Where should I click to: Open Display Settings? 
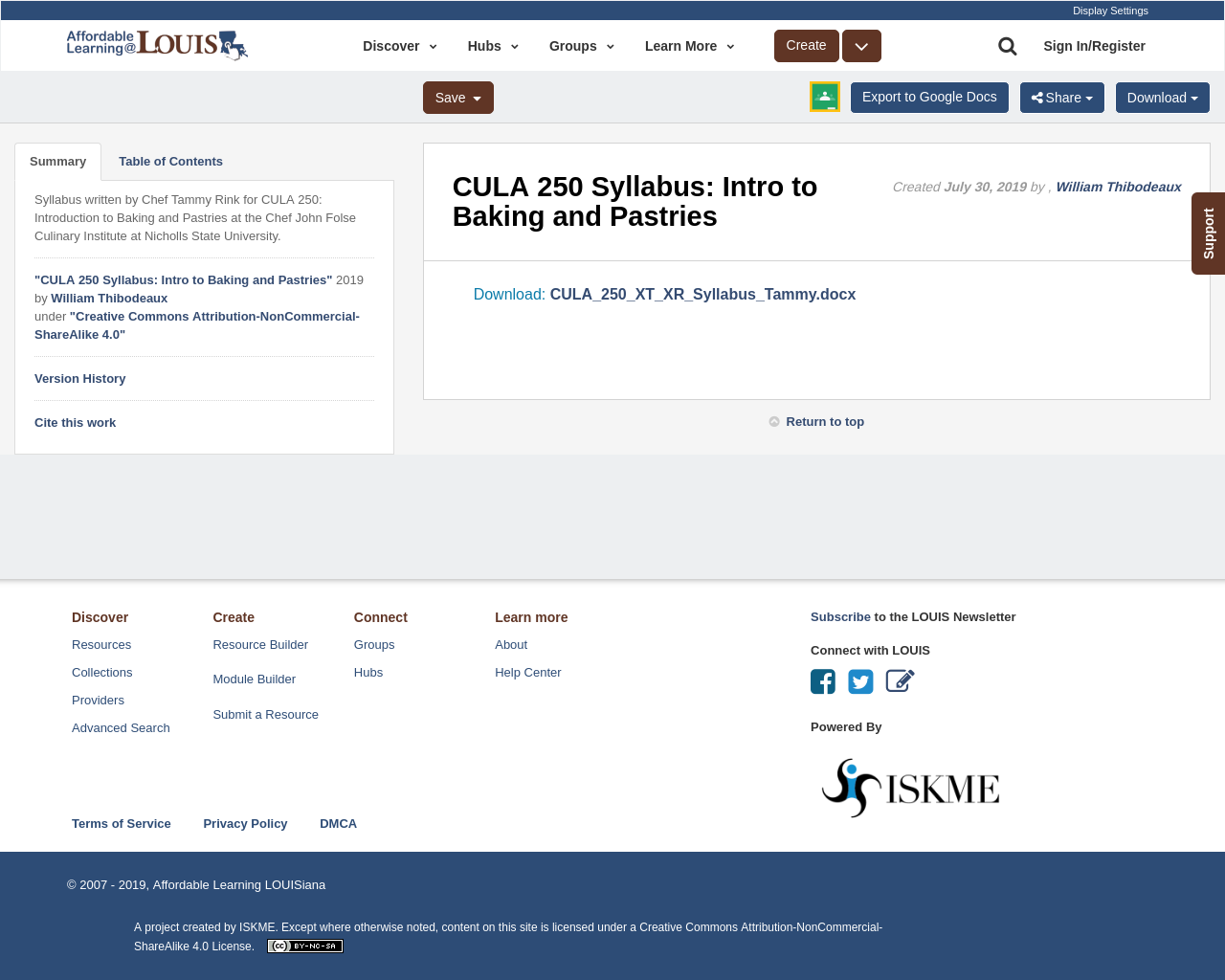tap(1110, 11)
